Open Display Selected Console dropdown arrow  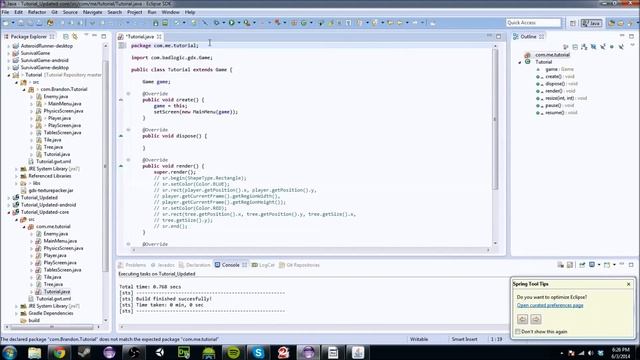(x=599, y=265)
